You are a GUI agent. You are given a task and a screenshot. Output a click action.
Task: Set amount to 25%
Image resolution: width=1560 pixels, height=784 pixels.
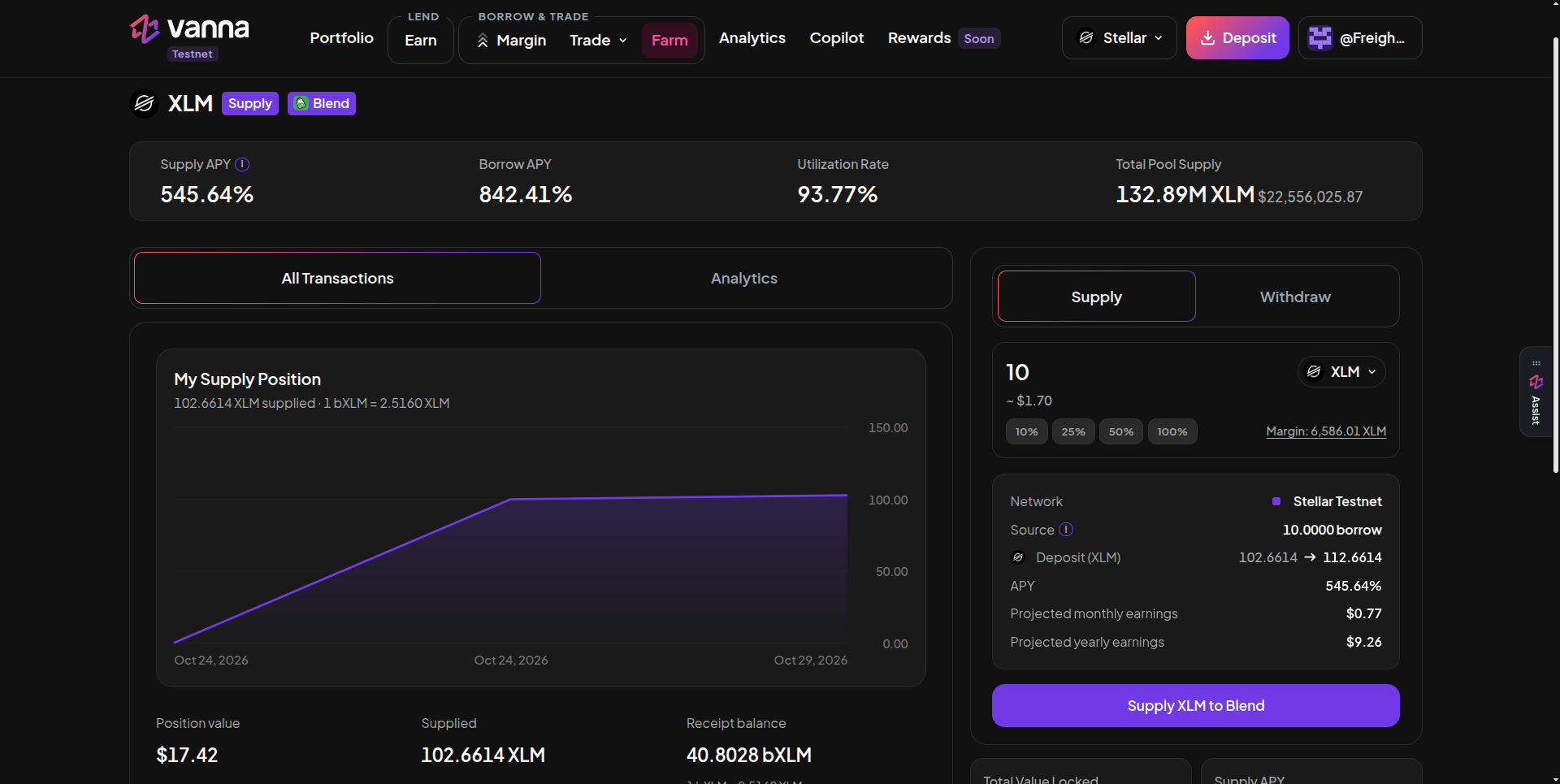[1073, 432]
